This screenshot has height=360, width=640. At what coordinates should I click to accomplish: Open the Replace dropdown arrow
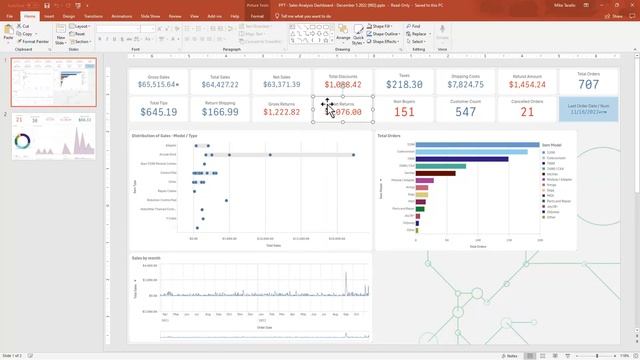pos(430,34)
